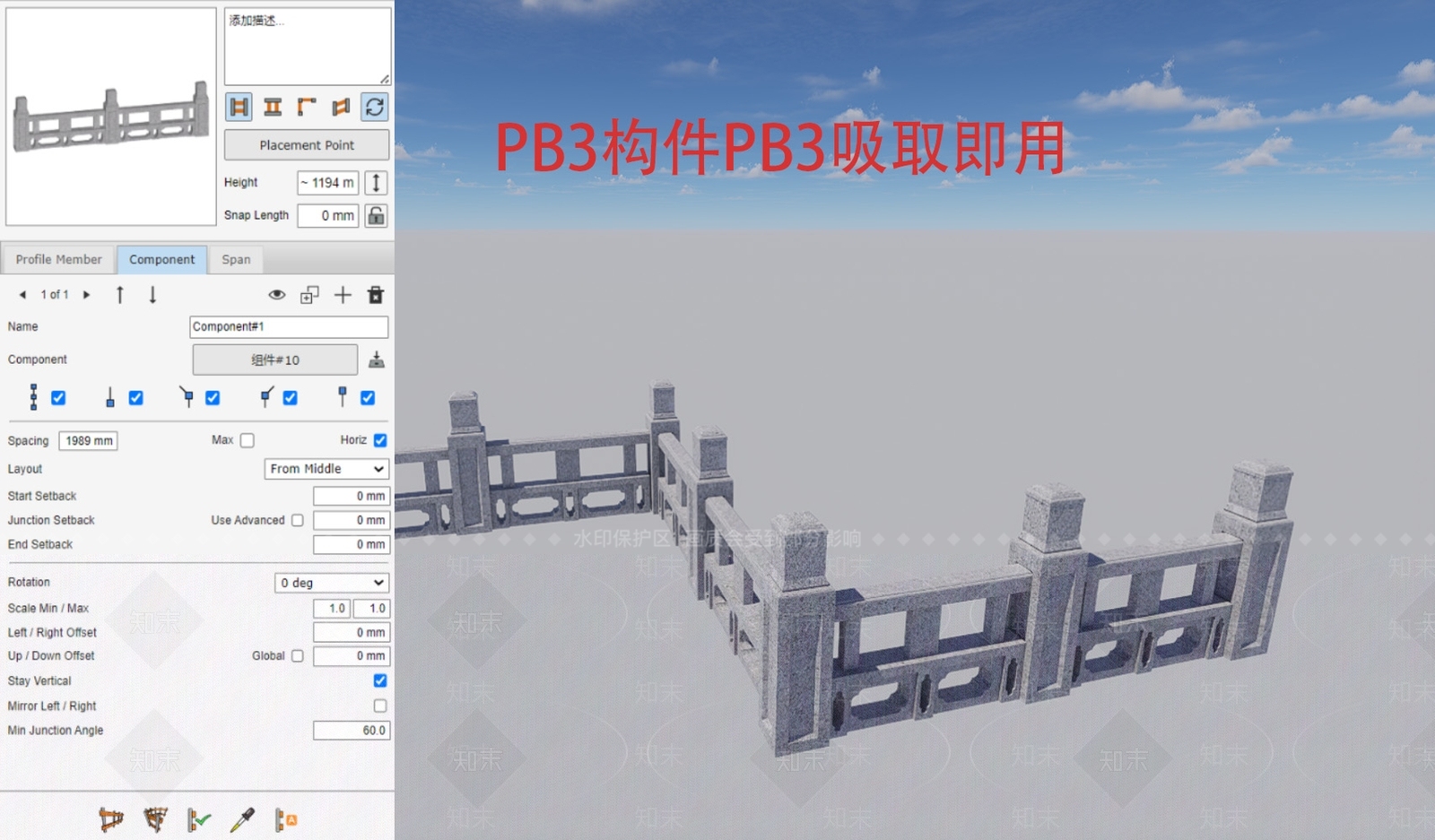1435x840 pixels.
Task: Click the corner path assembly icon
Action: pos(307,107)
